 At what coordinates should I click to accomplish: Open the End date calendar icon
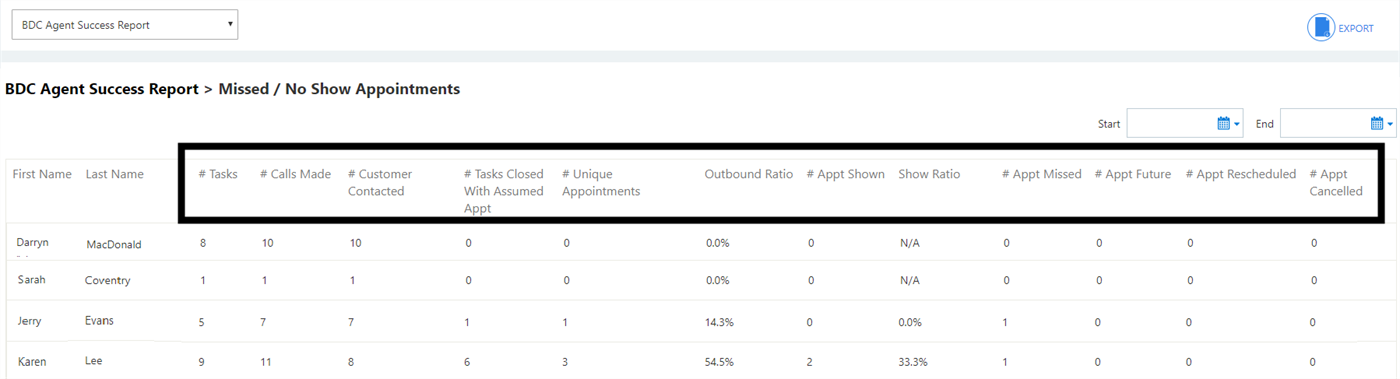pyautogui.click(x=1377, y=123)
